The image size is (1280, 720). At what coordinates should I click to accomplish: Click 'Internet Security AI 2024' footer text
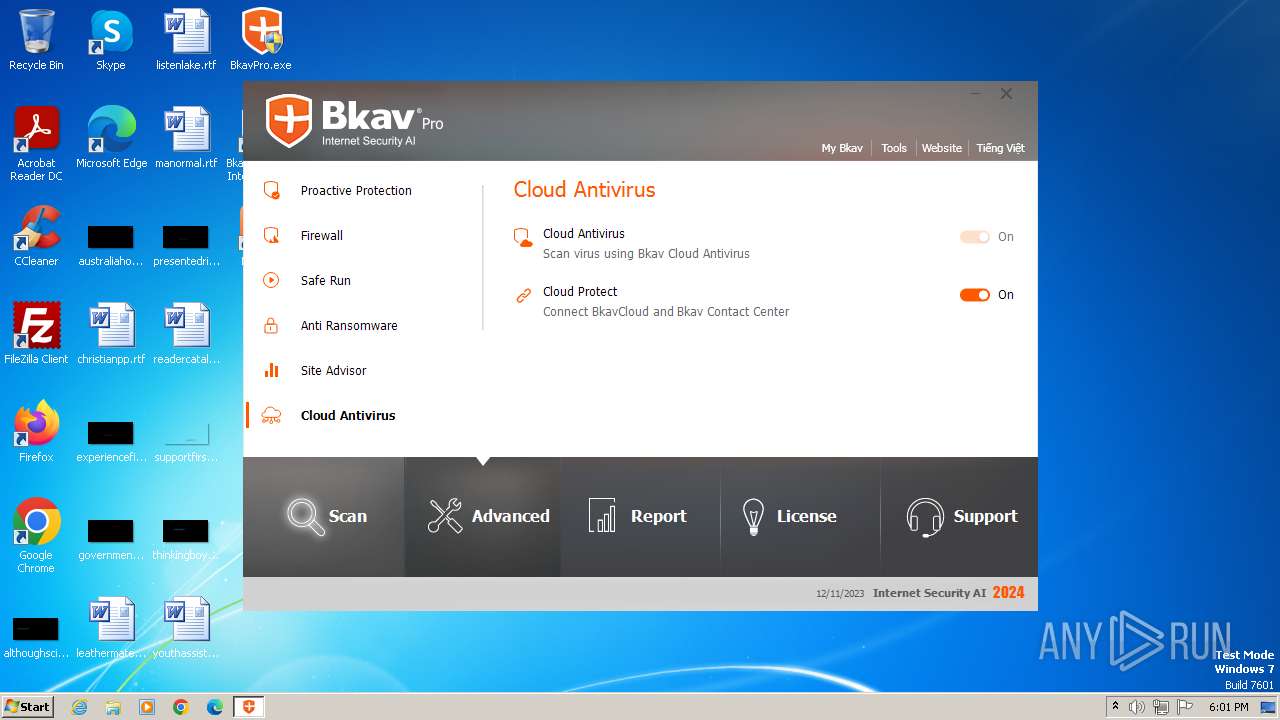pyautogui.click(x=949, y=593)
